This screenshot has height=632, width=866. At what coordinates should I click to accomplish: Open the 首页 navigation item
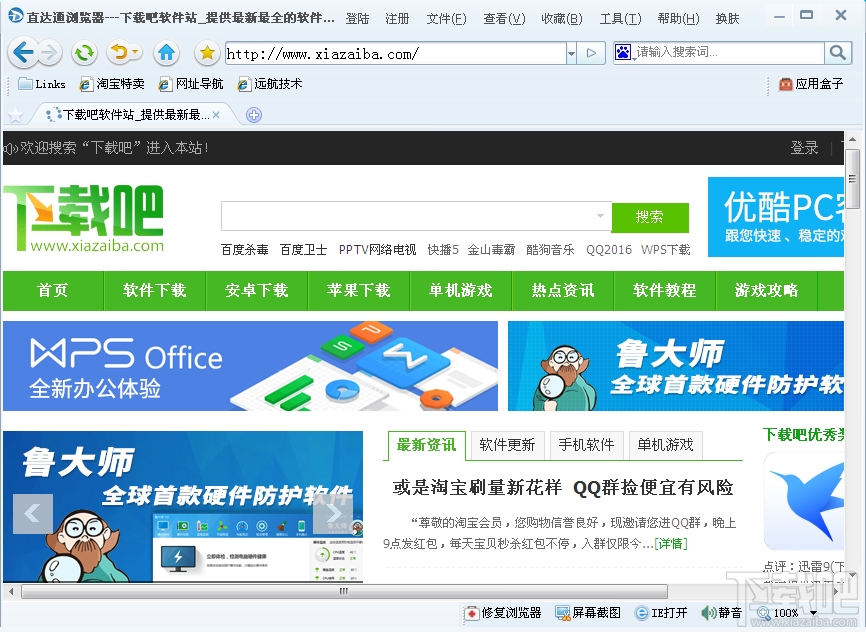click(x=52, y=291)
